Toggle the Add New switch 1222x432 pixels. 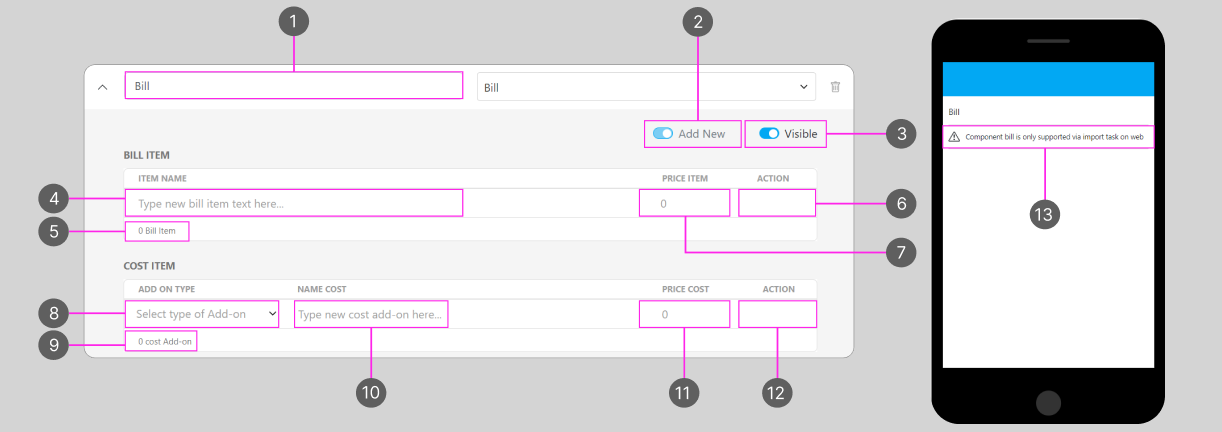coord(663,133)
